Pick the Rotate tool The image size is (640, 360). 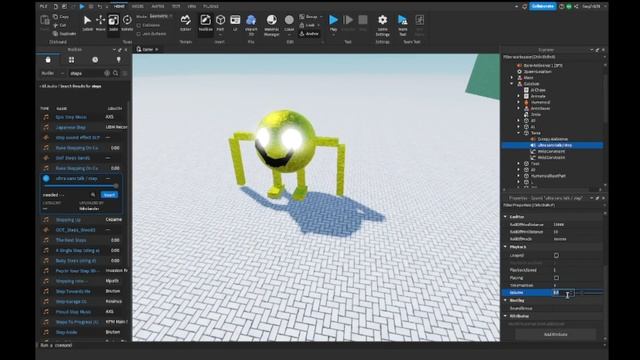tap(127, 23)
